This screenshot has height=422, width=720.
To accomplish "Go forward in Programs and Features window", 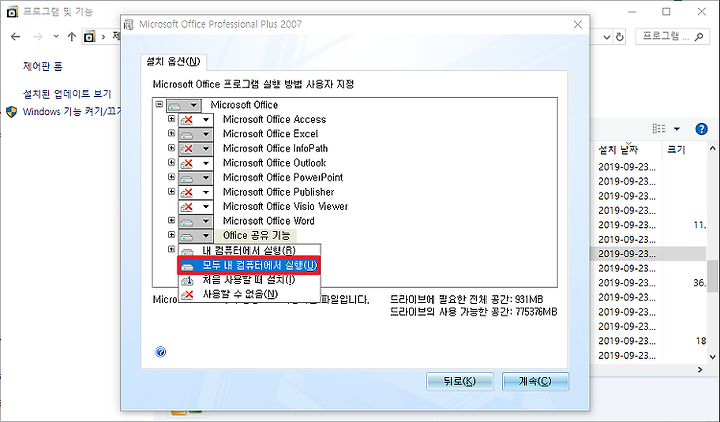I will [38, 37].
